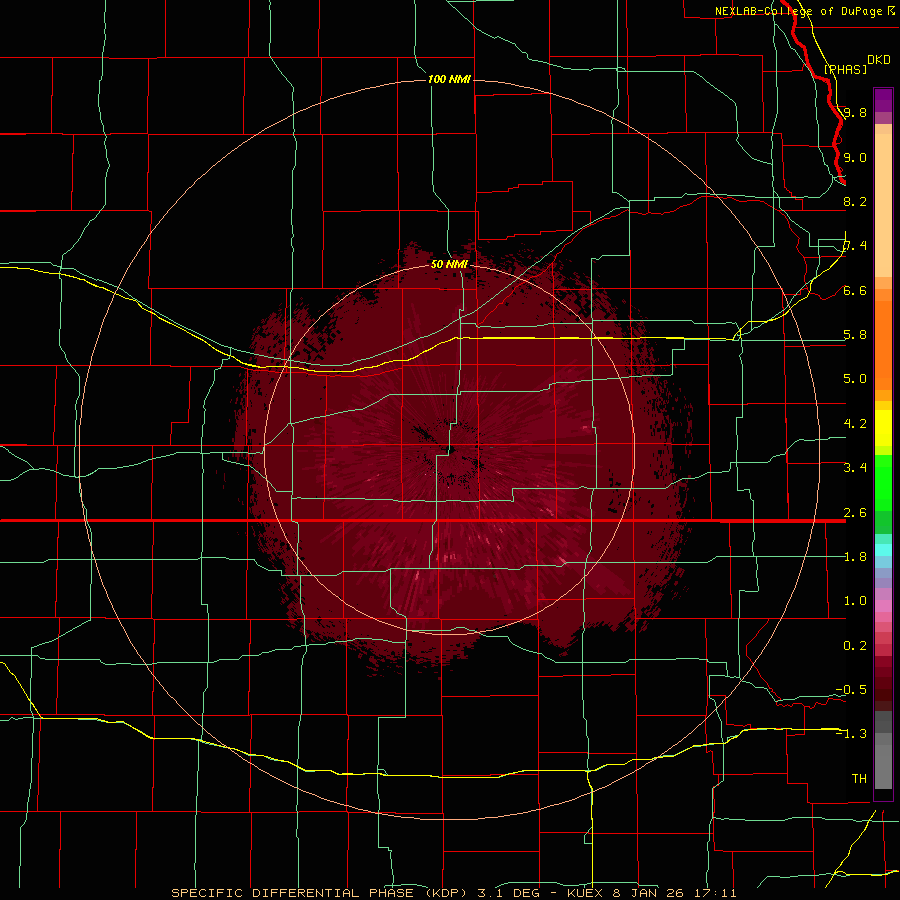Pick the light peach segment beside 8.2

tap(883, 205)
